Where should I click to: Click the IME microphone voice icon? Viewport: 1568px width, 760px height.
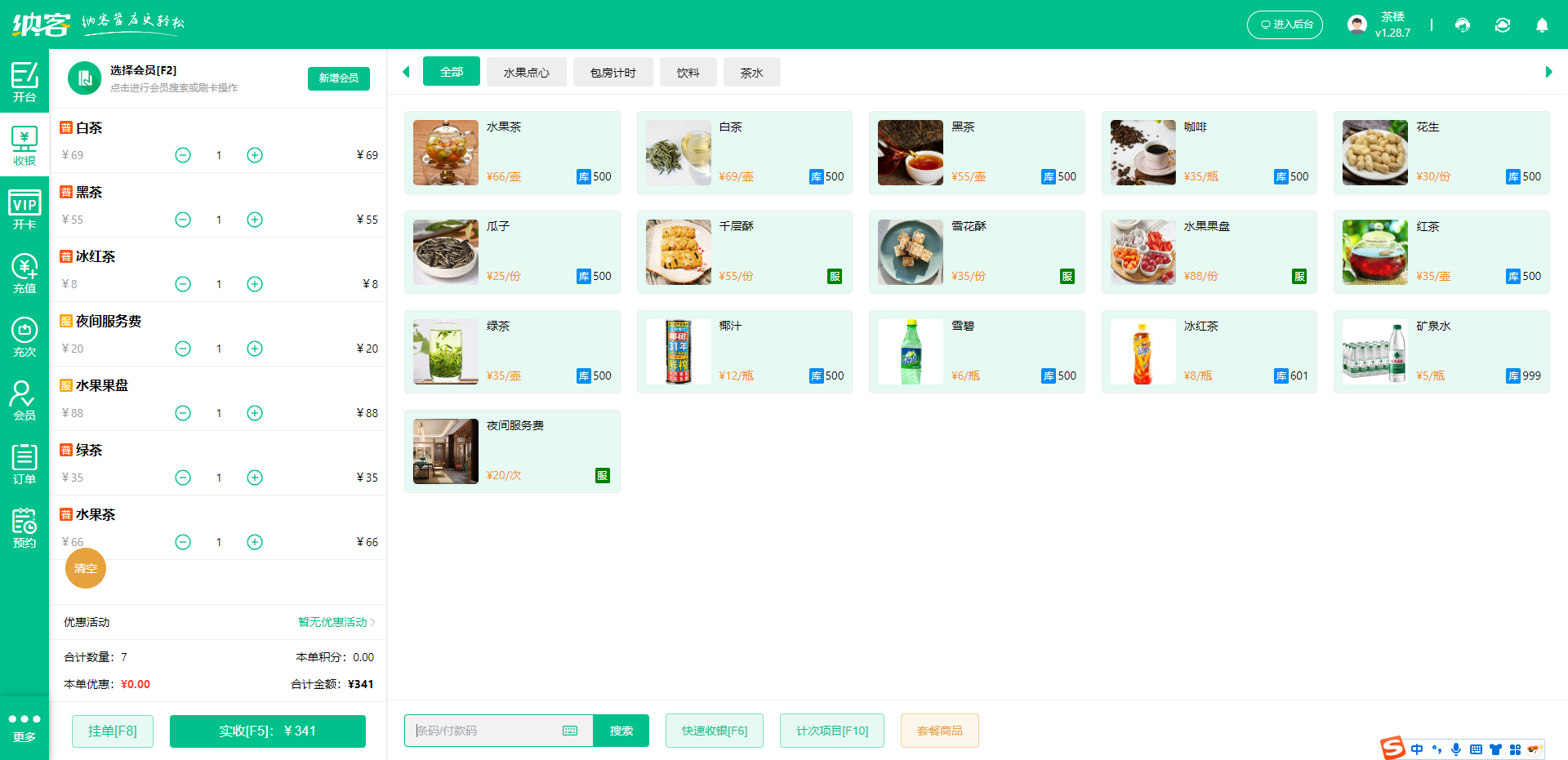[1456, 749]
